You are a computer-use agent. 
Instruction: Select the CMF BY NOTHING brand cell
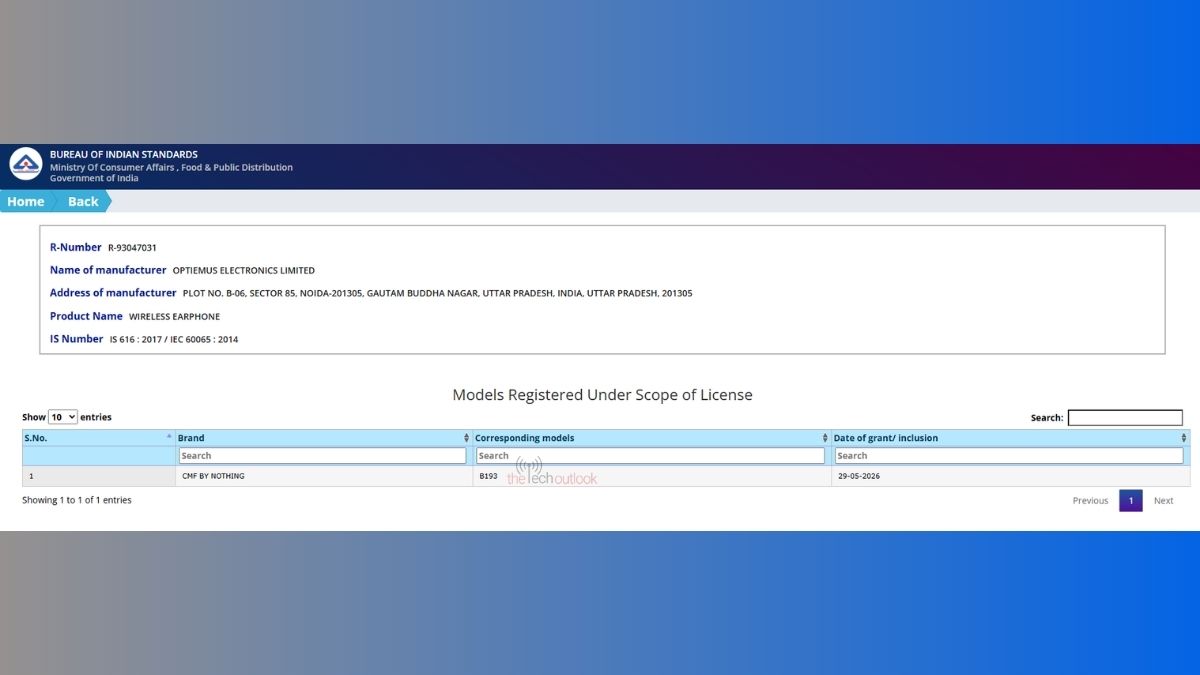click(323, 476)
